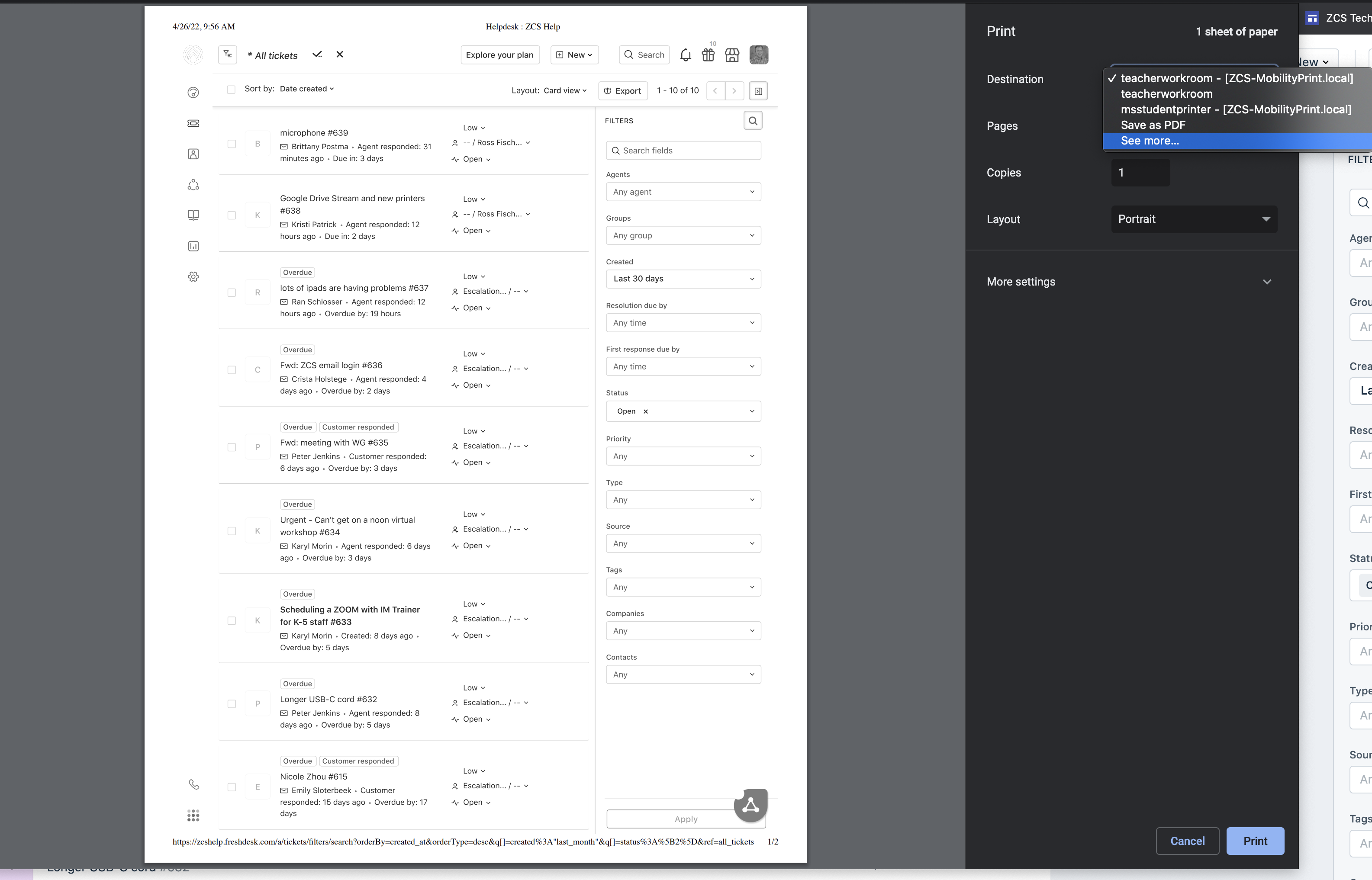1372x880 pixels.
Task: Choose Save as PDF destination
Action: pyautogui.click(x=1153, y=125)
